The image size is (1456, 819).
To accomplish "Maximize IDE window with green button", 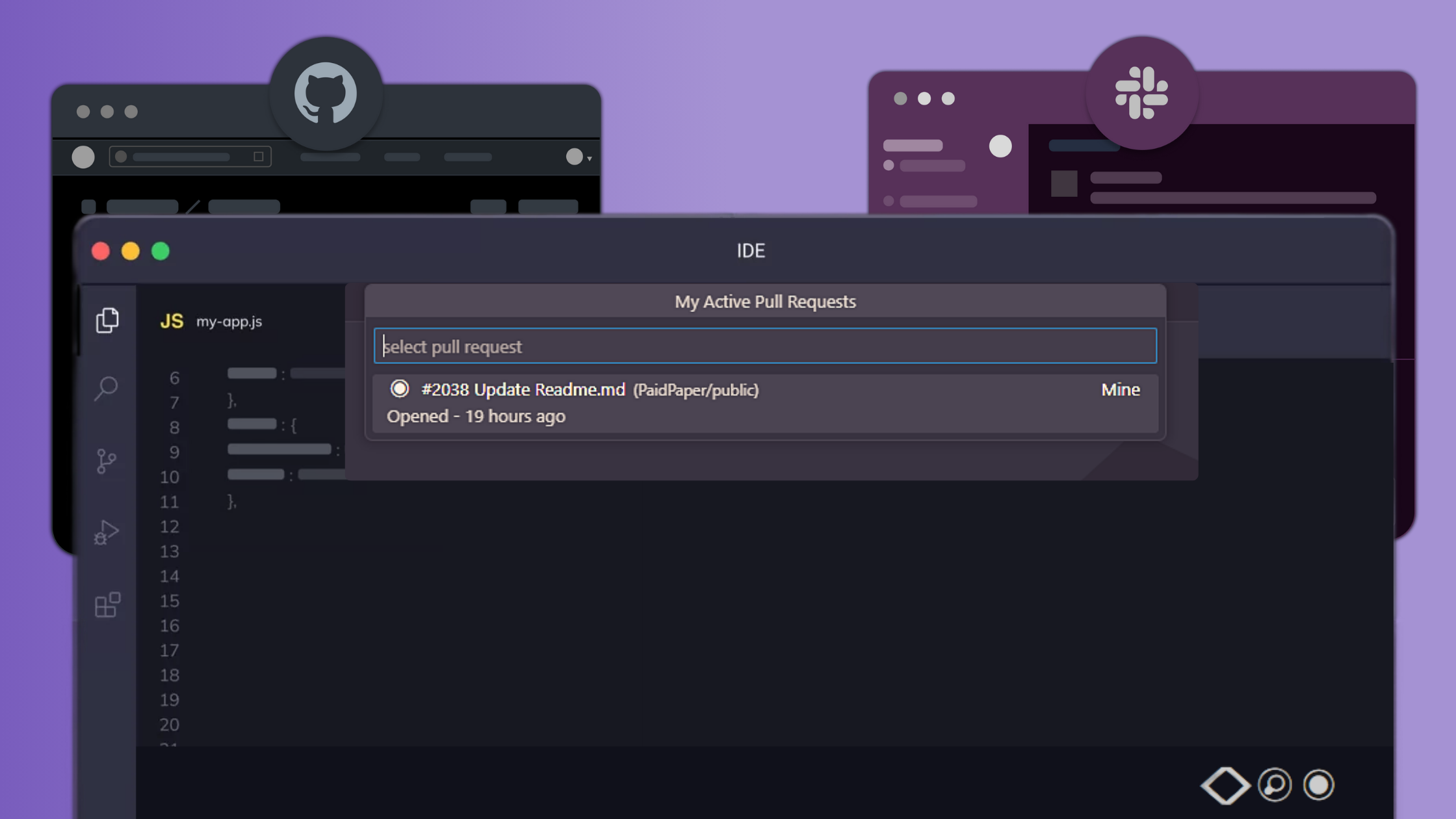I will pos(161,251).
